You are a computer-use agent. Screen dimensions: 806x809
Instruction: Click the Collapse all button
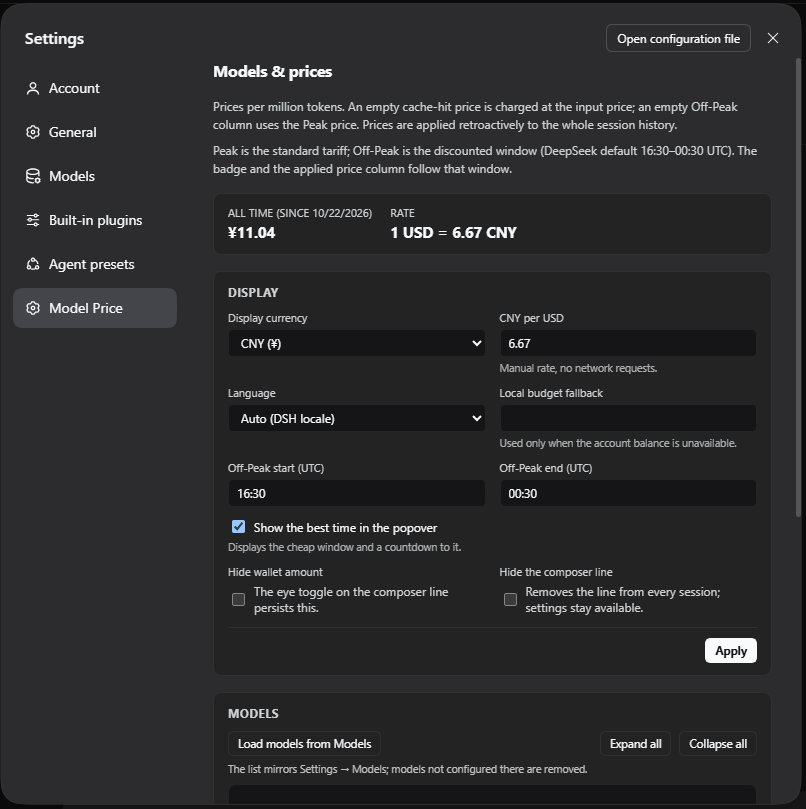[x=718, y=743]
